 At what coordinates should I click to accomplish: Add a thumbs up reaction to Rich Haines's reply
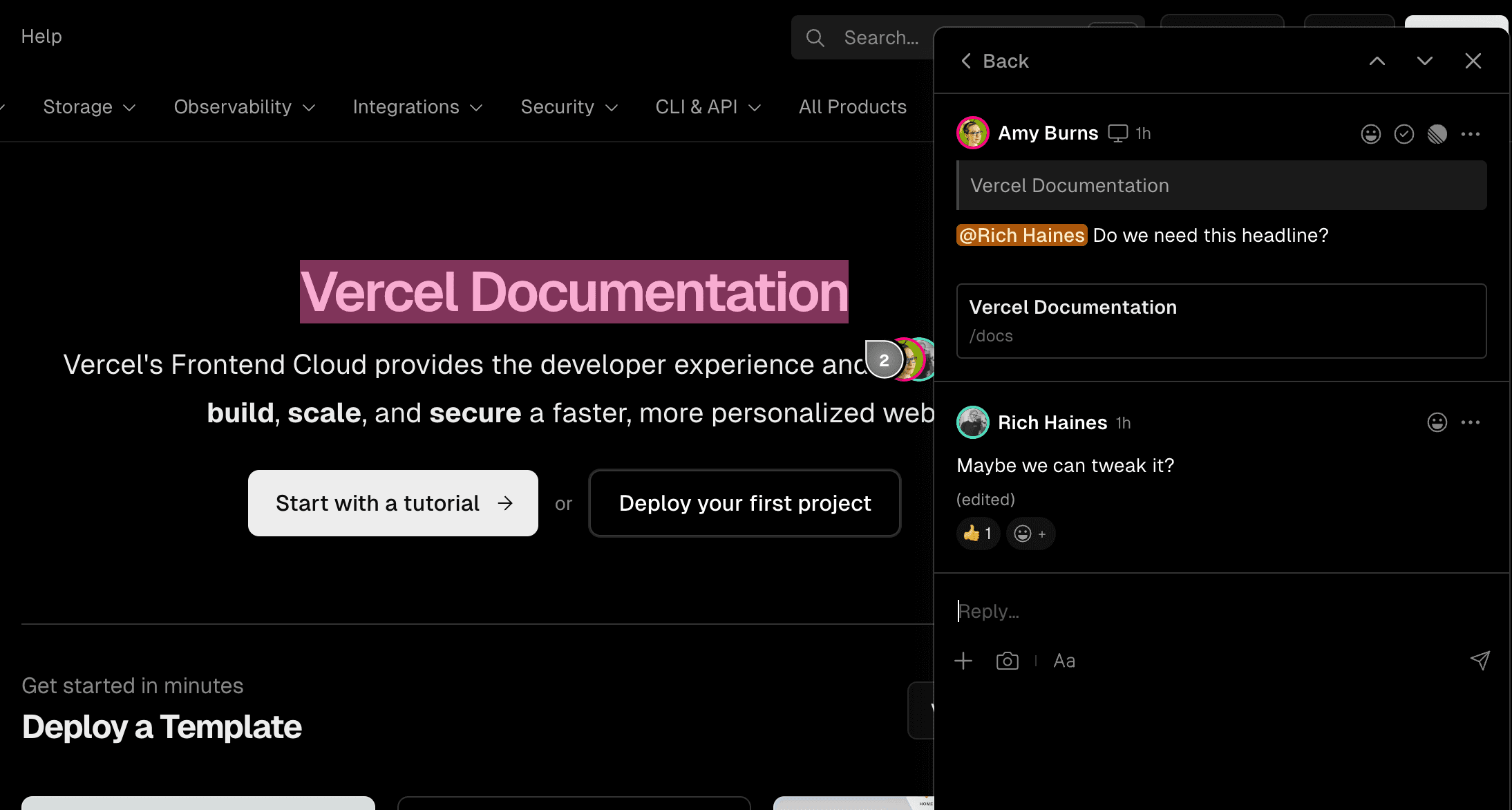[x=977, y=533]
